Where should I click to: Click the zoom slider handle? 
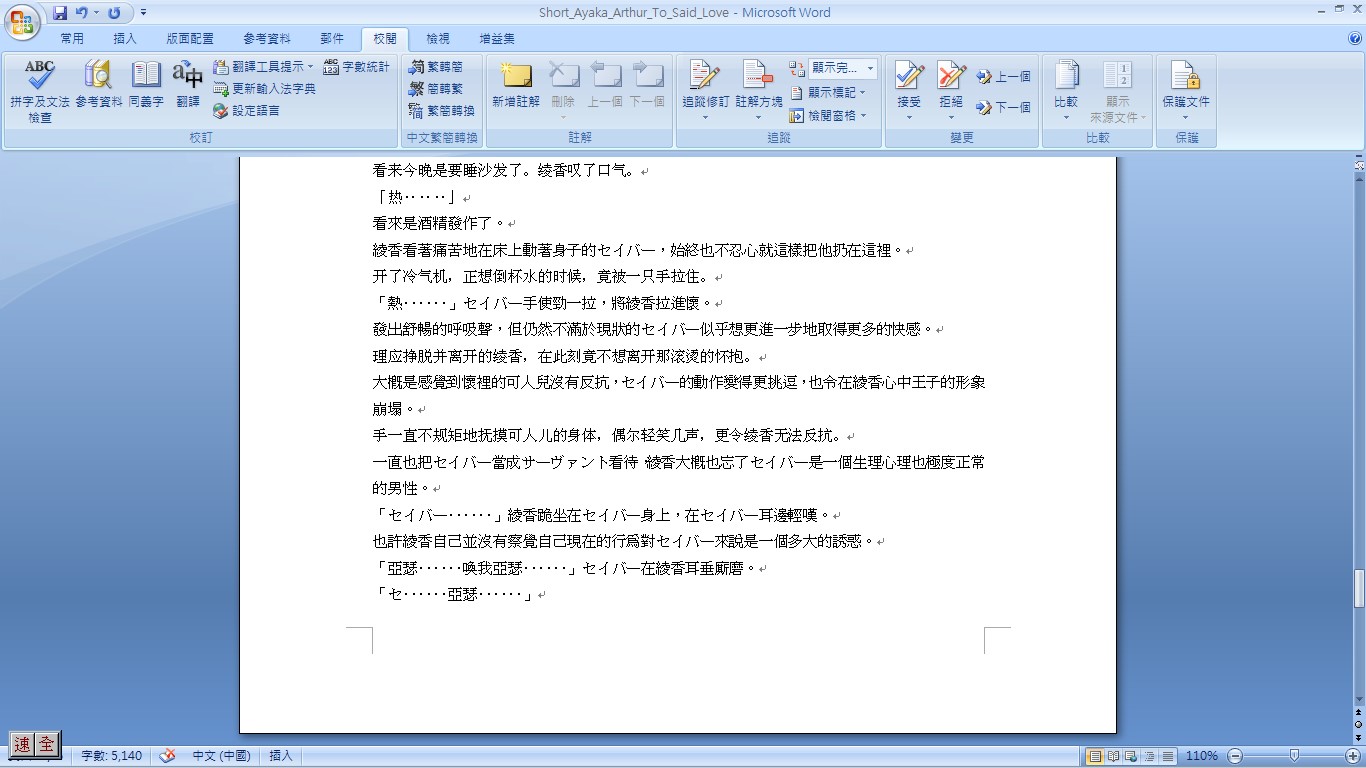[1294, 756]
